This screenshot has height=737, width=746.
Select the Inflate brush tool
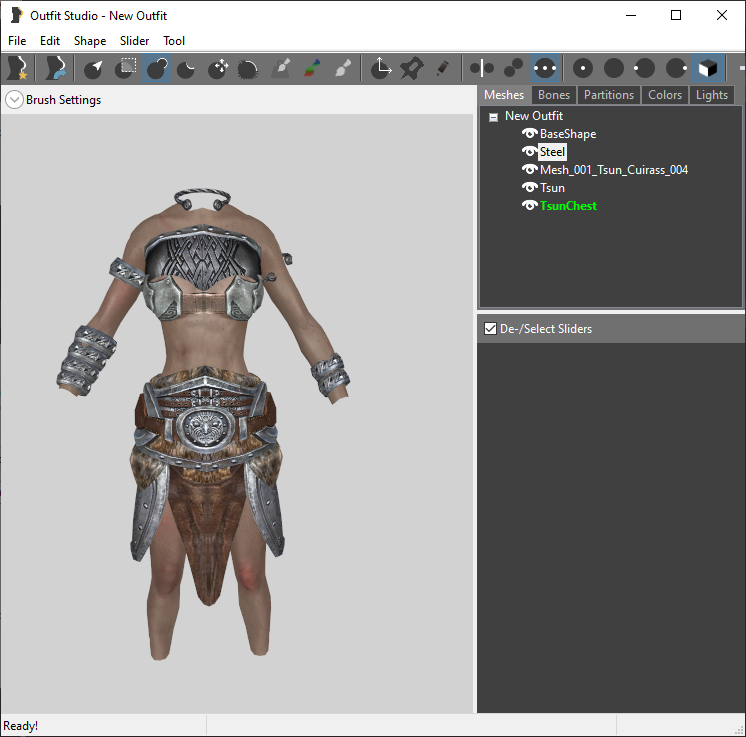157,68
